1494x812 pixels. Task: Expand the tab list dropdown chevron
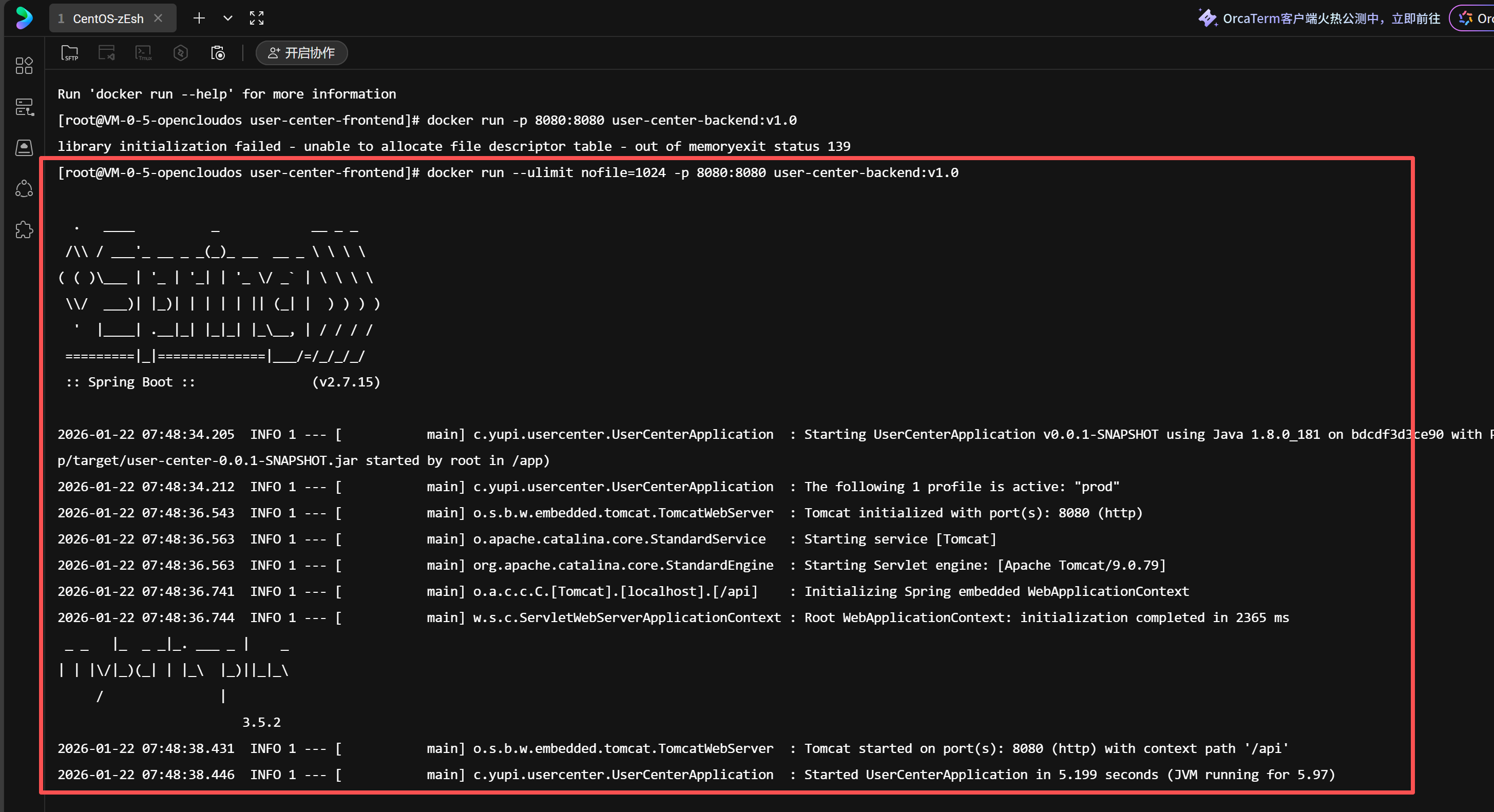pos(228,18)
